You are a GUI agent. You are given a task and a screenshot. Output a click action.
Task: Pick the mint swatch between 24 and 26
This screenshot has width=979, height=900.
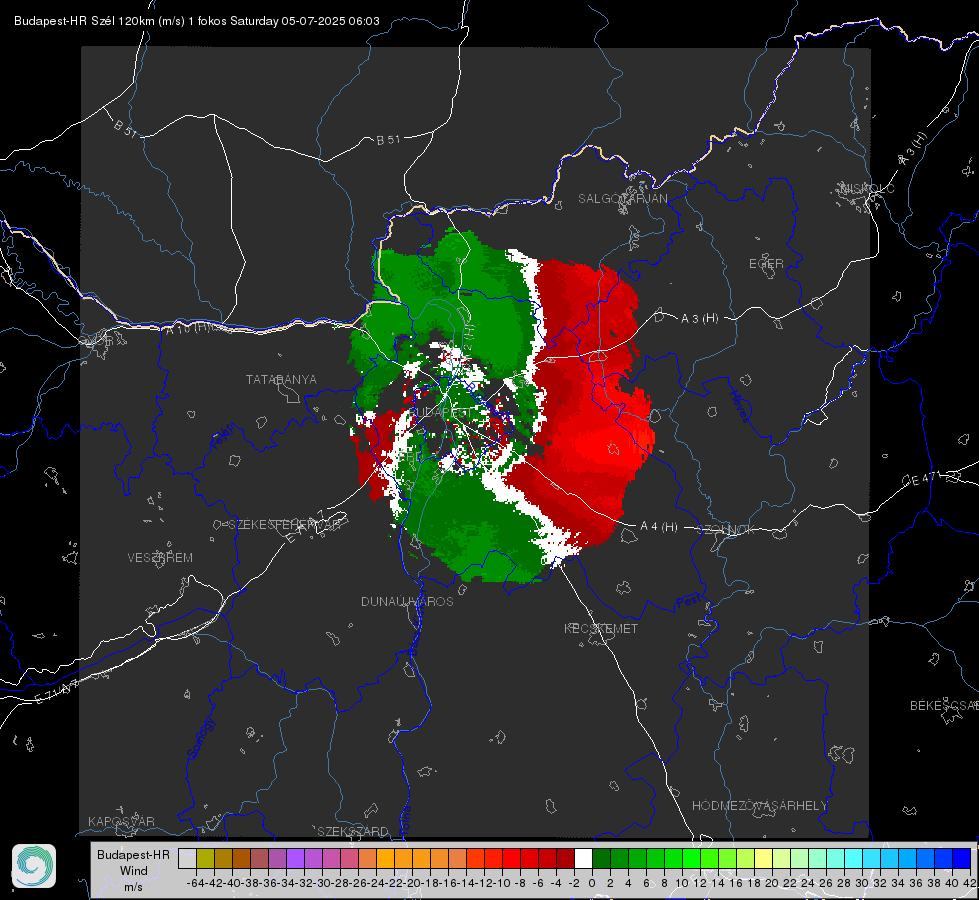pos(817,858)
